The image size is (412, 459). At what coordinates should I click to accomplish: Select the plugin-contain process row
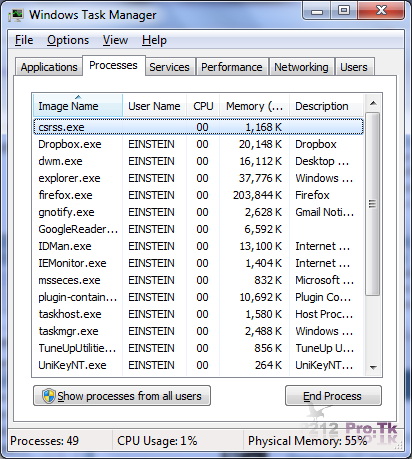198,297
